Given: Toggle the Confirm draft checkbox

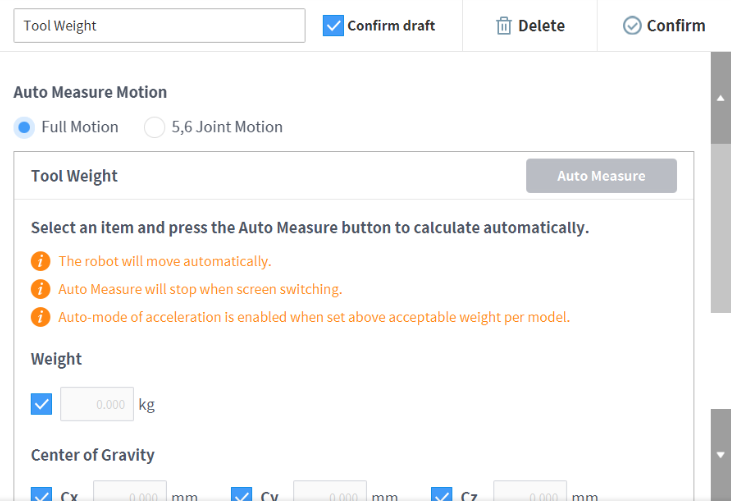Looking at the screenshot, I should 334,26.
